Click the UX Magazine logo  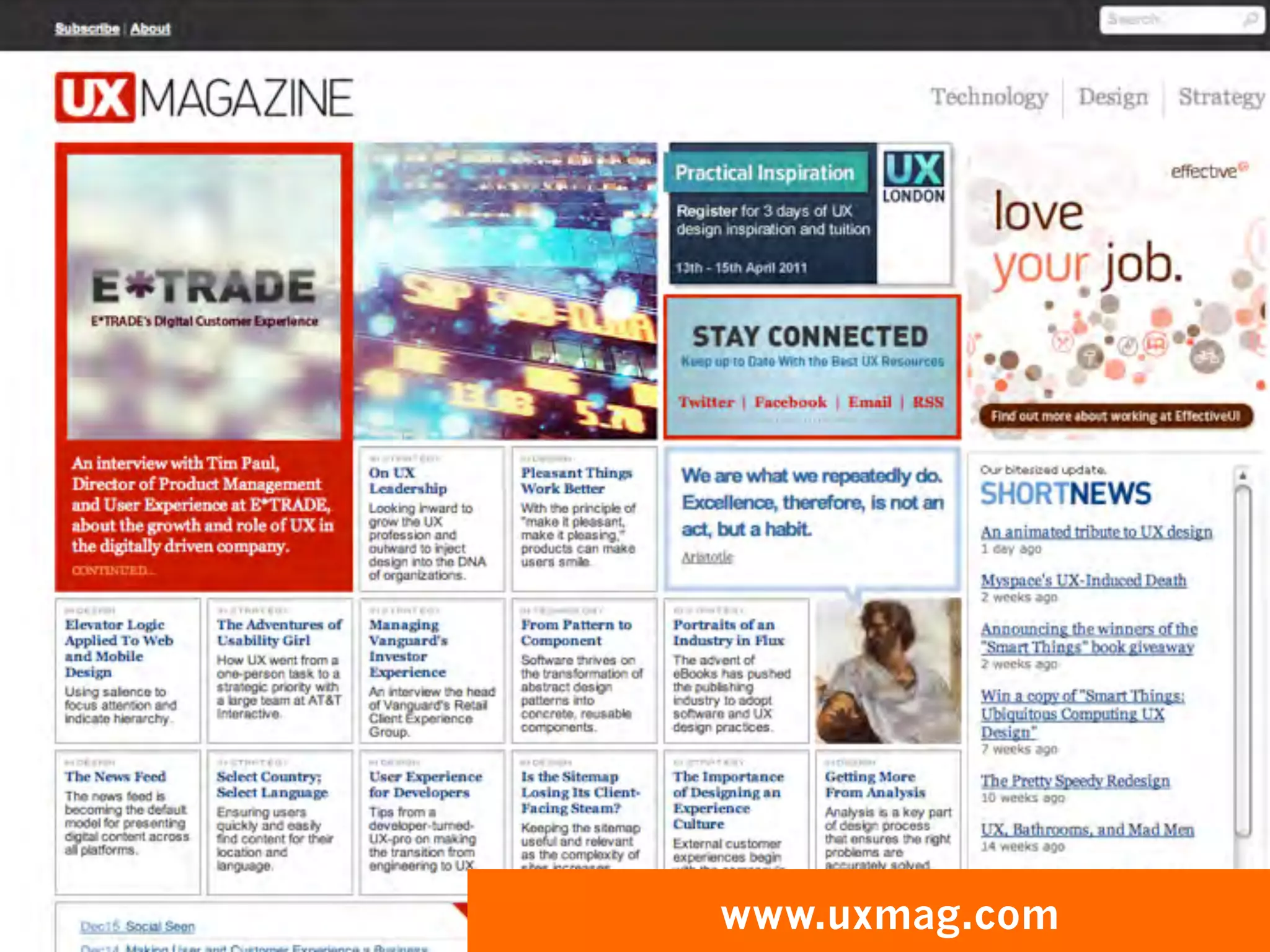[x=204, y=97]
